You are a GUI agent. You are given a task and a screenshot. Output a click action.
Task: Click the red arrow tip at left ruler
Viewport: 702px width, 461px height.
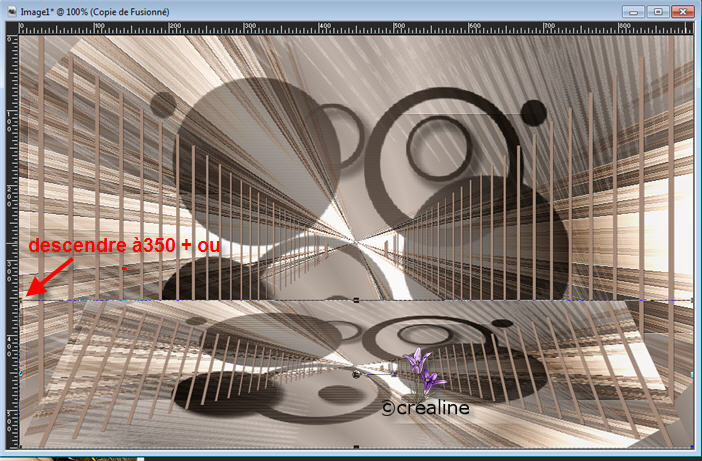(x=27, y=294)
